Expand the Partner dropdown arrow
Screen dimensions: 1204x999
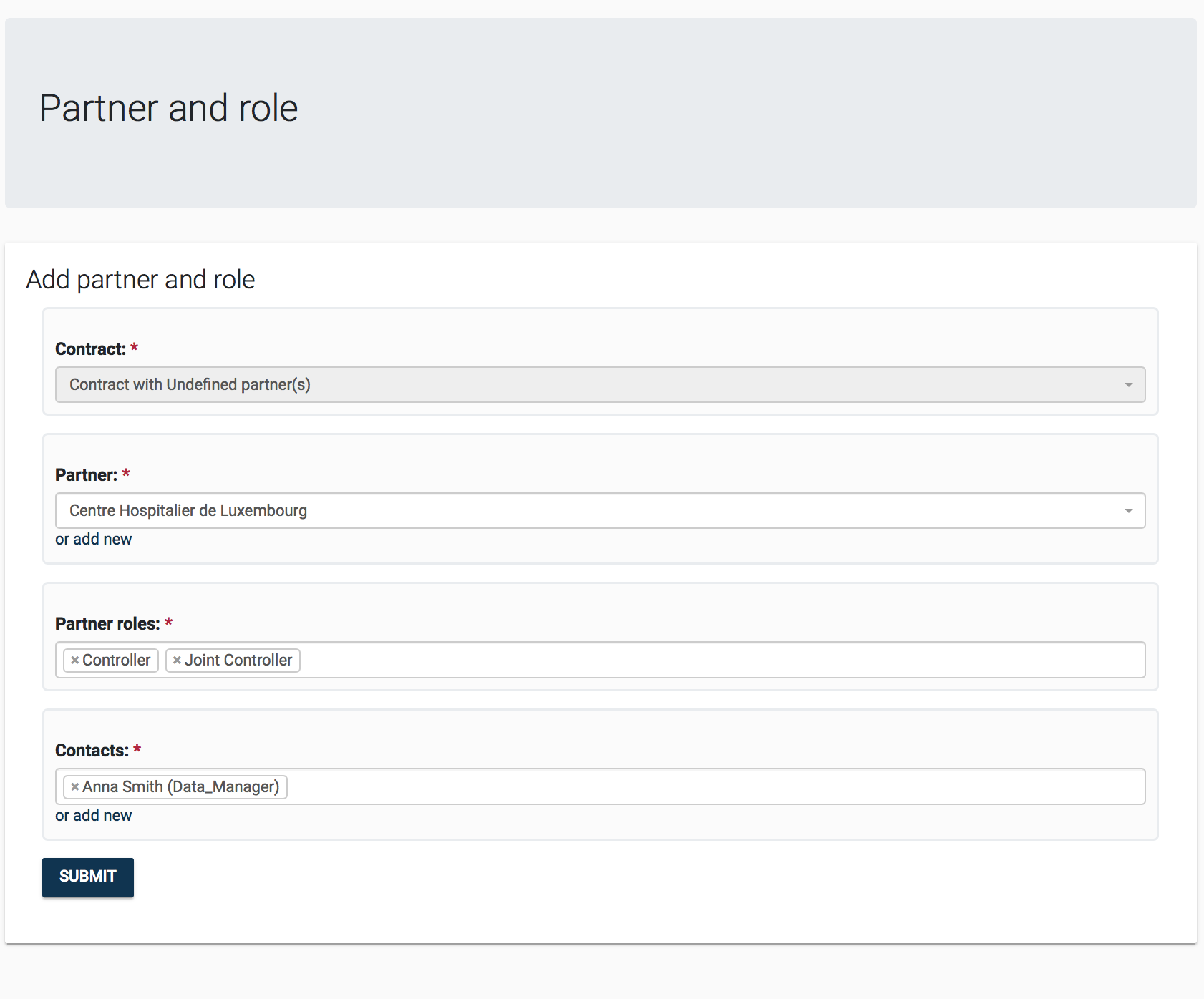click(1128, 511)
